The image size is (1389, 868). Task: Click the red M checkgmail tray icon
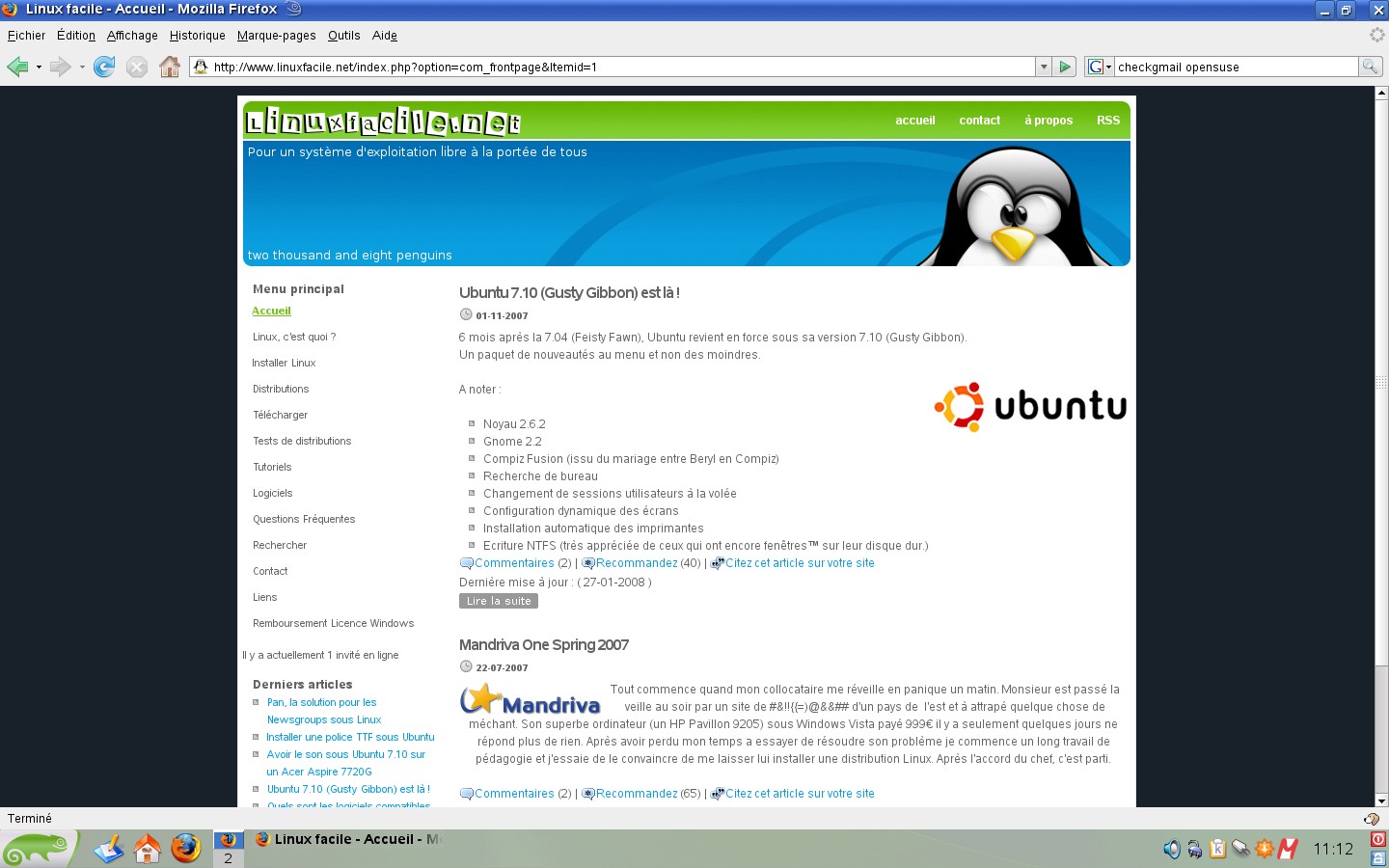coord(1288,849)
